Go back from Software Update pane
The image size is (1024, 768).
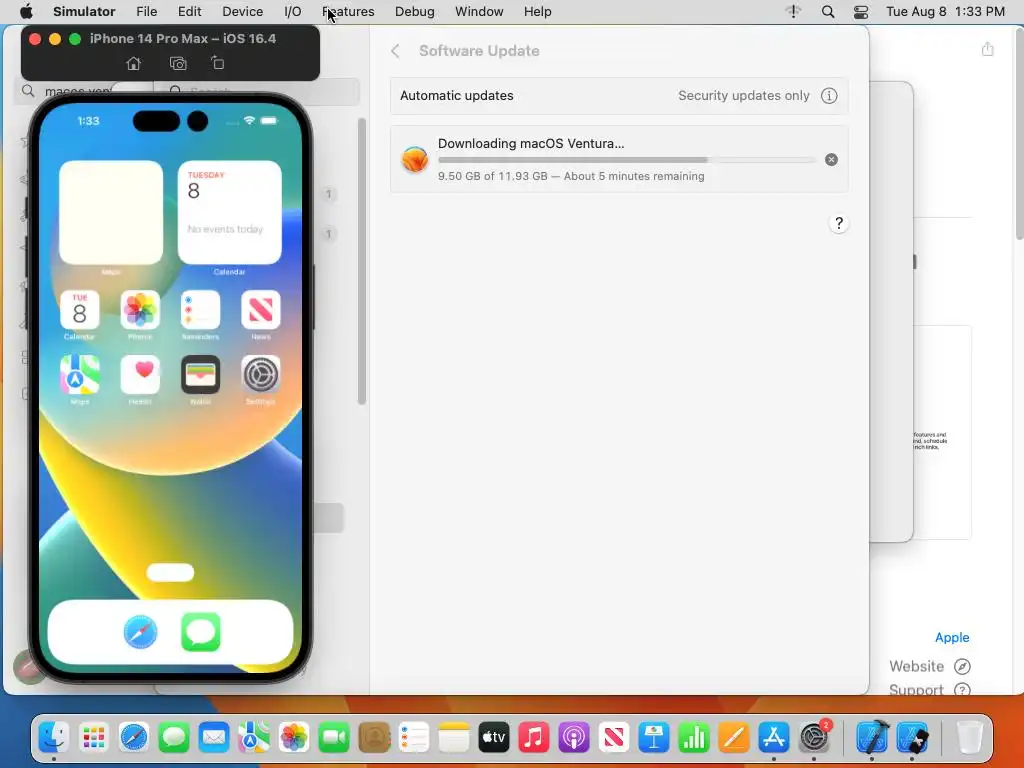click(395, 51)
